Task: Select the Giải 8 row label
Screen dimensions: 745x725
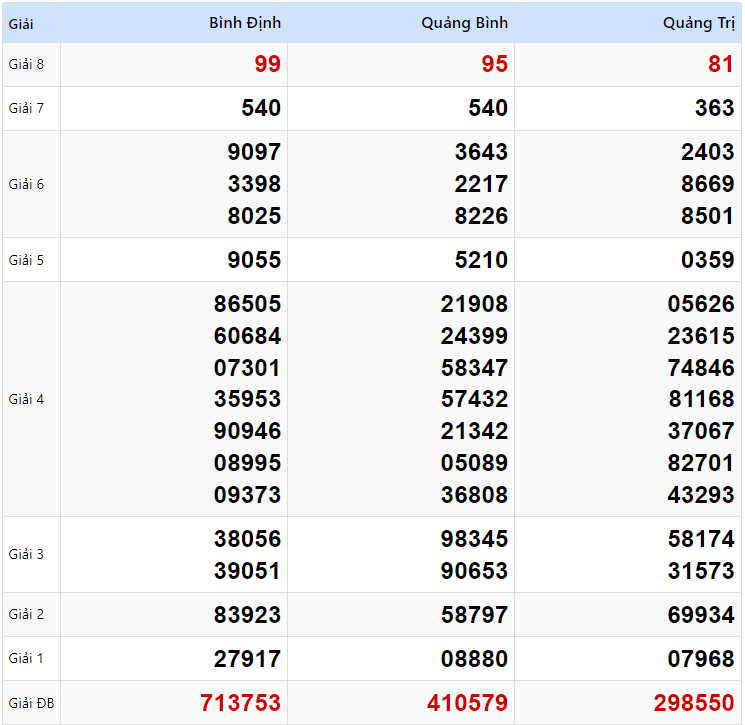Action: [26, 65]
